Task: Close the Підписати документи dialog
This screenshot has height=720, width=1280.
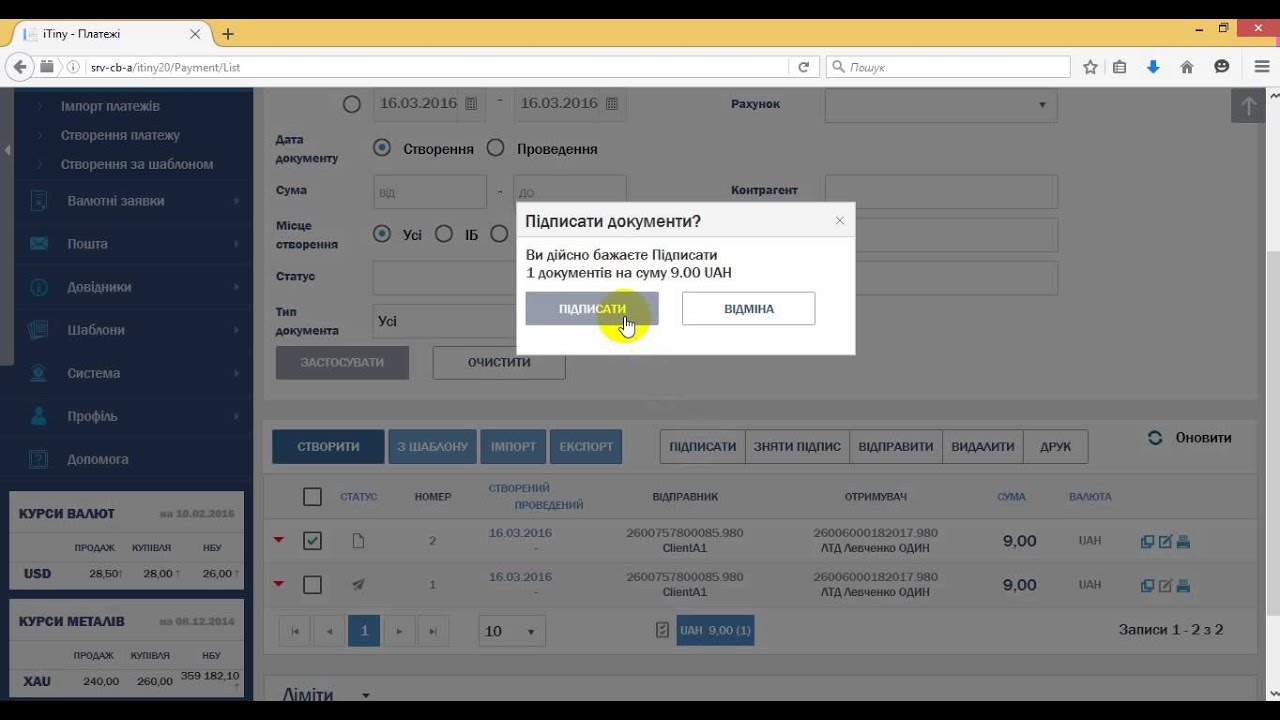Action: (x=839, y=220)
